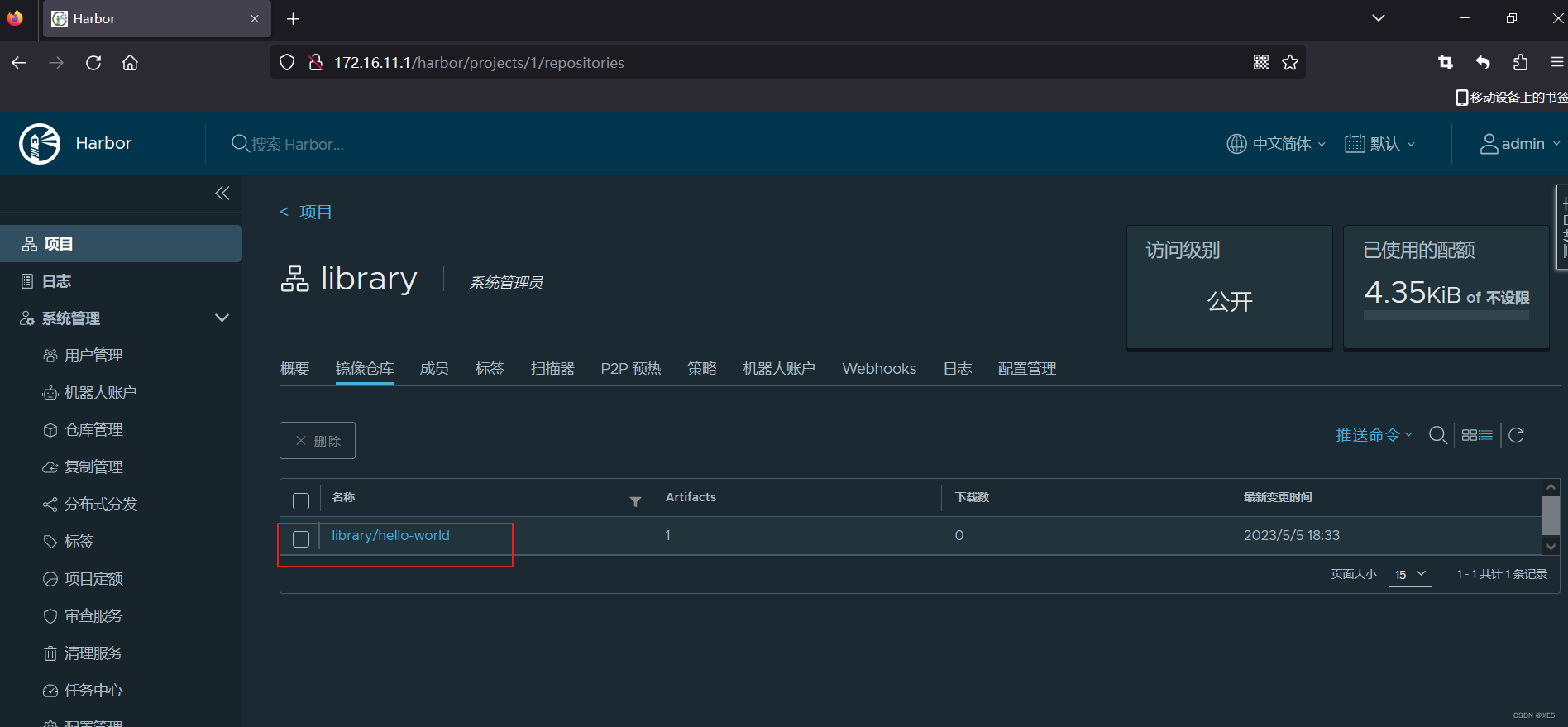This screenshot has width=1568, height=727.
Task: Open the browser extensions puzzle icon
Action: [x=1520, y=62]
